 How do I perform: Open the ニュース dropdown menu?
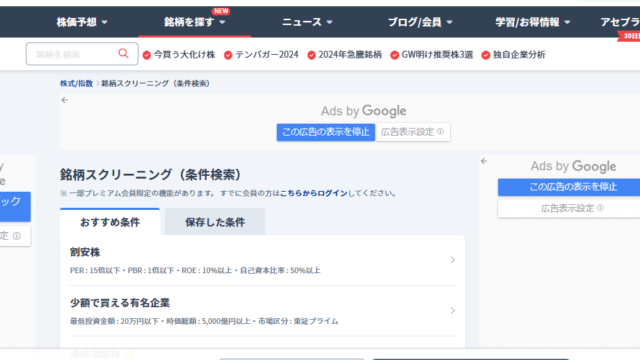307,22
